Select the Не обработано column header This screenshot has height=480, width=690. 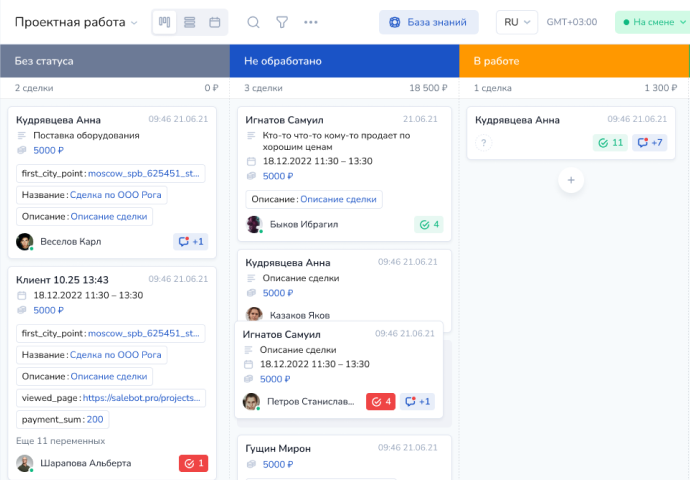coord(345,61)
